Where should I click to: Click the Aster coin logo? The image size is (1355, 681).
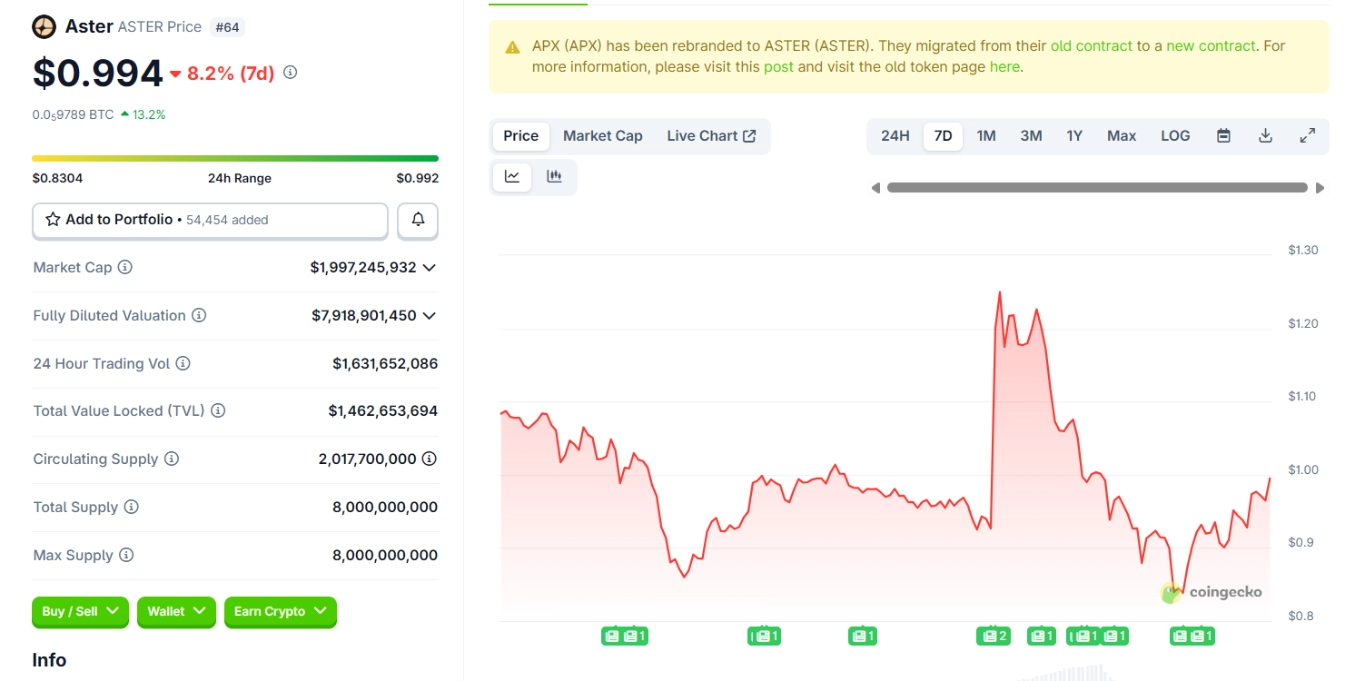click(44, 27)
